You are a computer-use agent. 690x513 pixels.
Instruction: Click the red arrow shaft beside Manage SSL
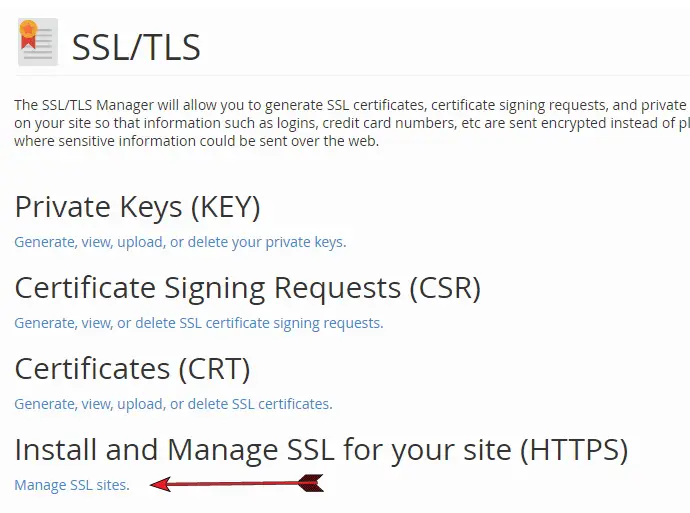click(x=235, y=484)
